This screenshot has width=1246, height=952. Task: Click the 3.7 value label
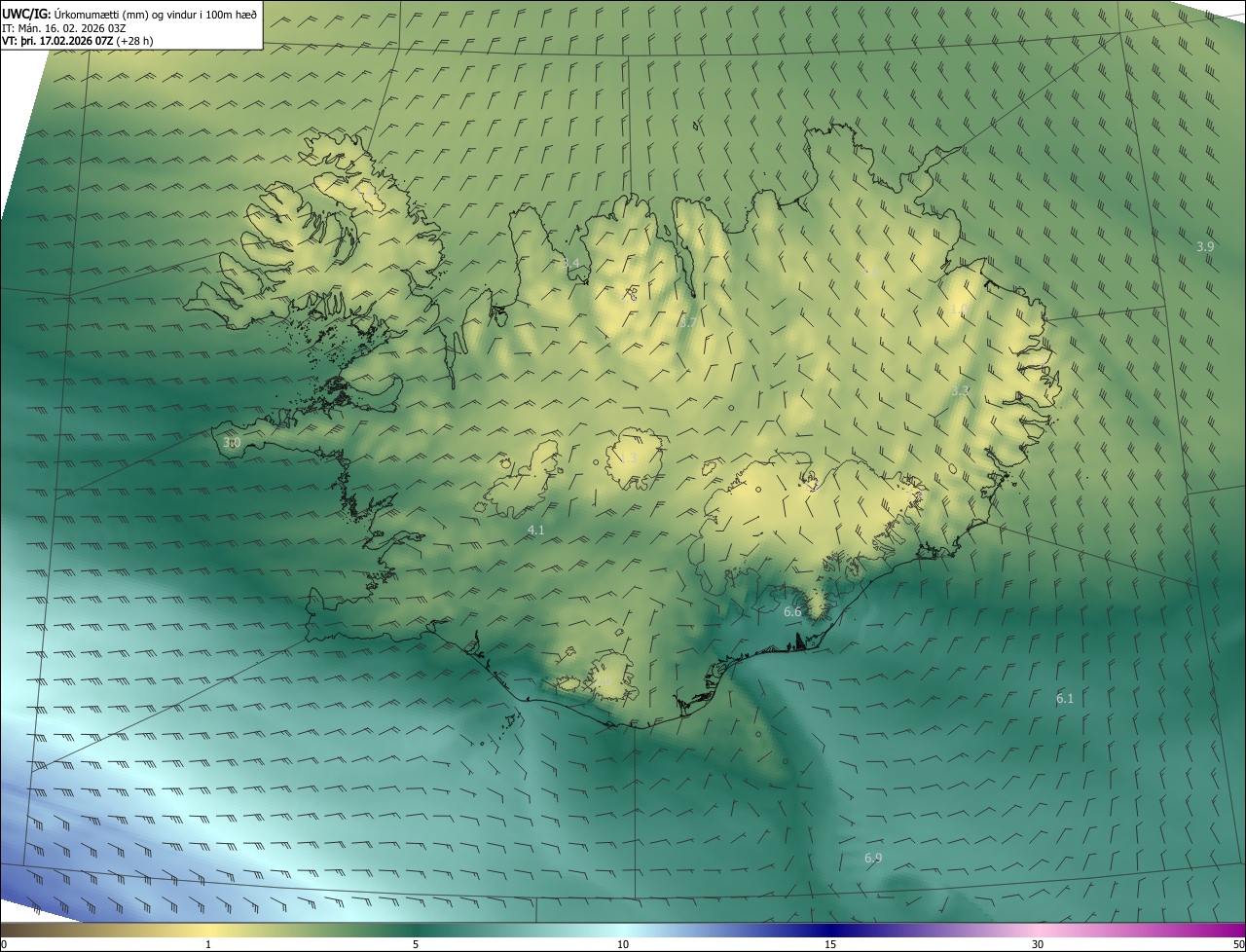point(687,321)
